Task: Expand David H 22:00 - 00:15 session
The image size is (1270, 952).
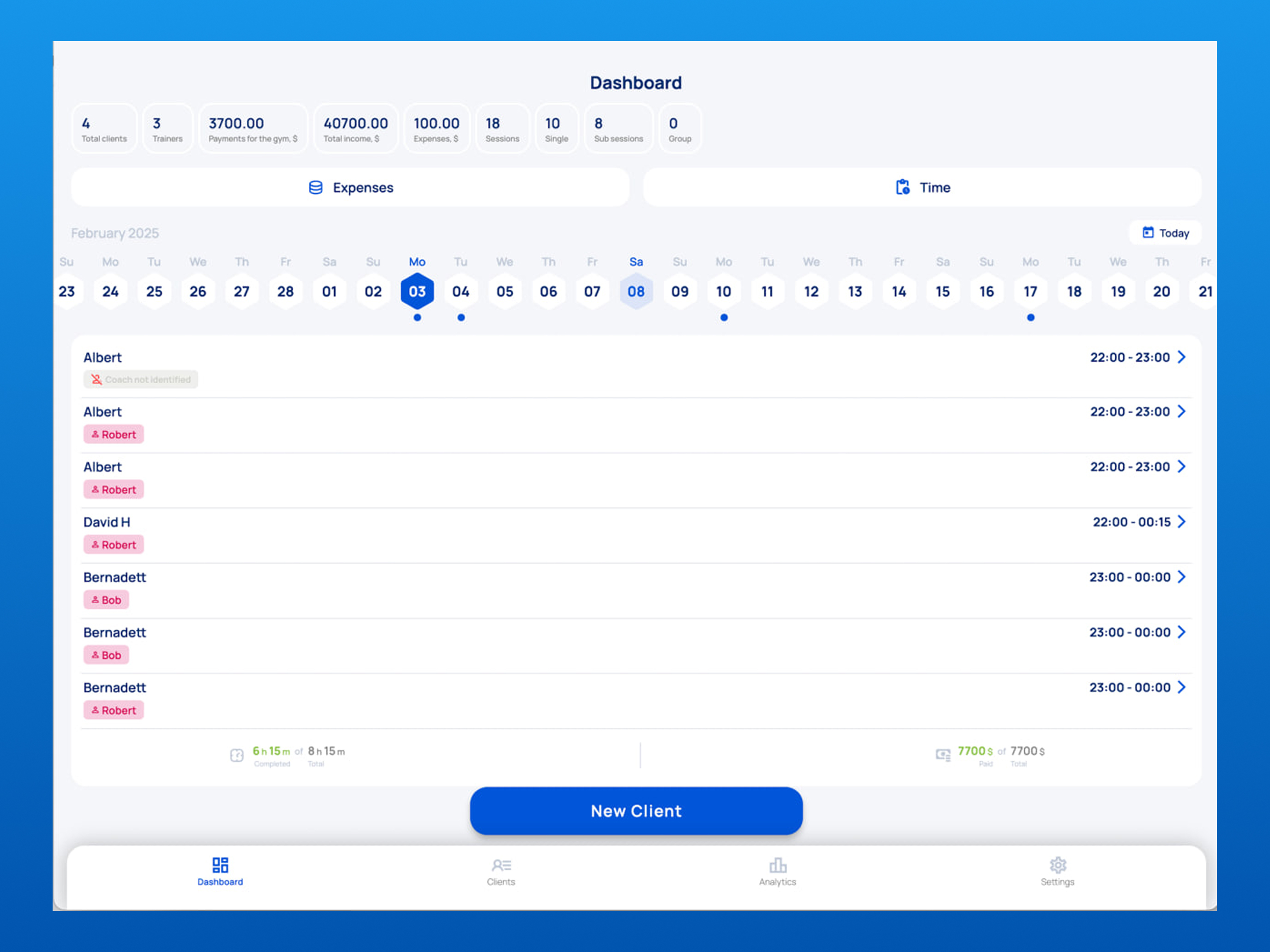Action: point(1181,522)
